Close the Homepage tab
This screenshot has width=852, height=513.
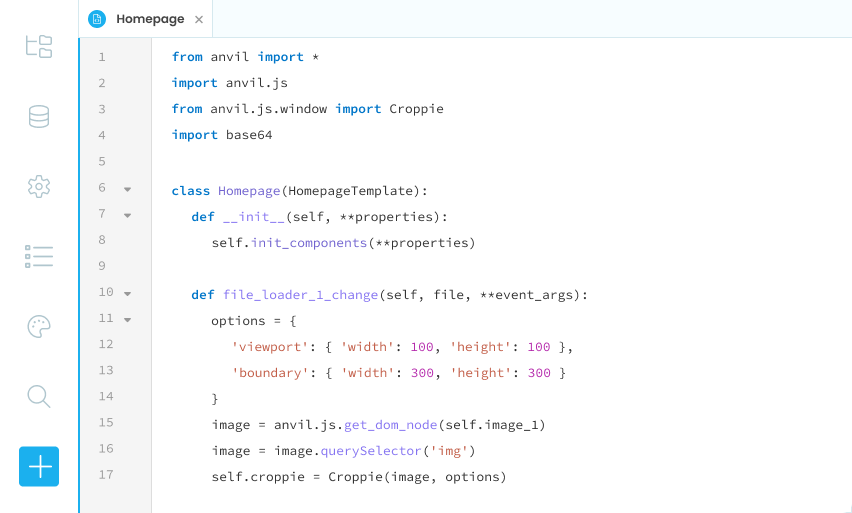click(199, 19)
